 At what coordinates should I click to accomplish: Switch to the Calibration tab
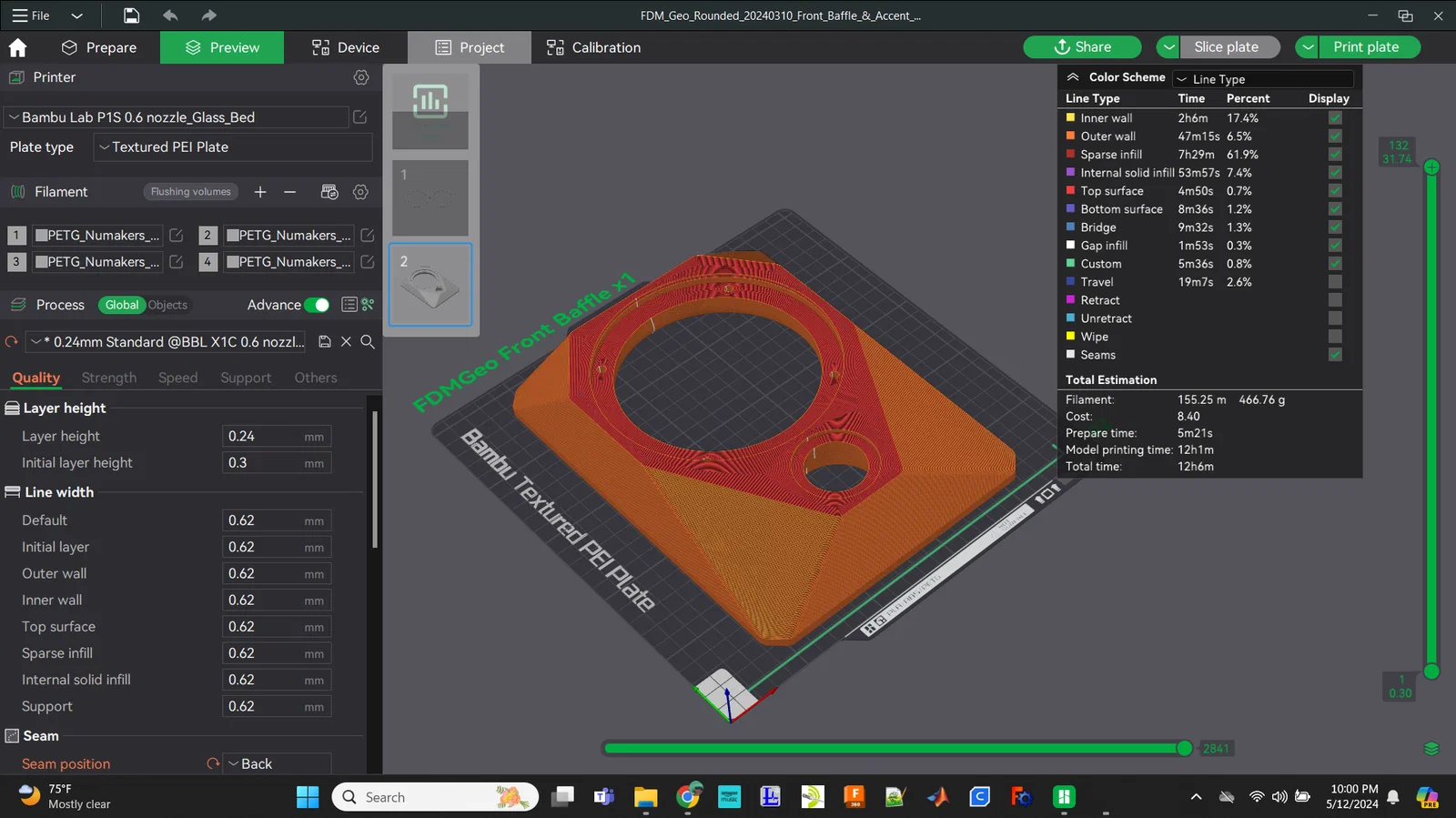click(x=593, y=47)
